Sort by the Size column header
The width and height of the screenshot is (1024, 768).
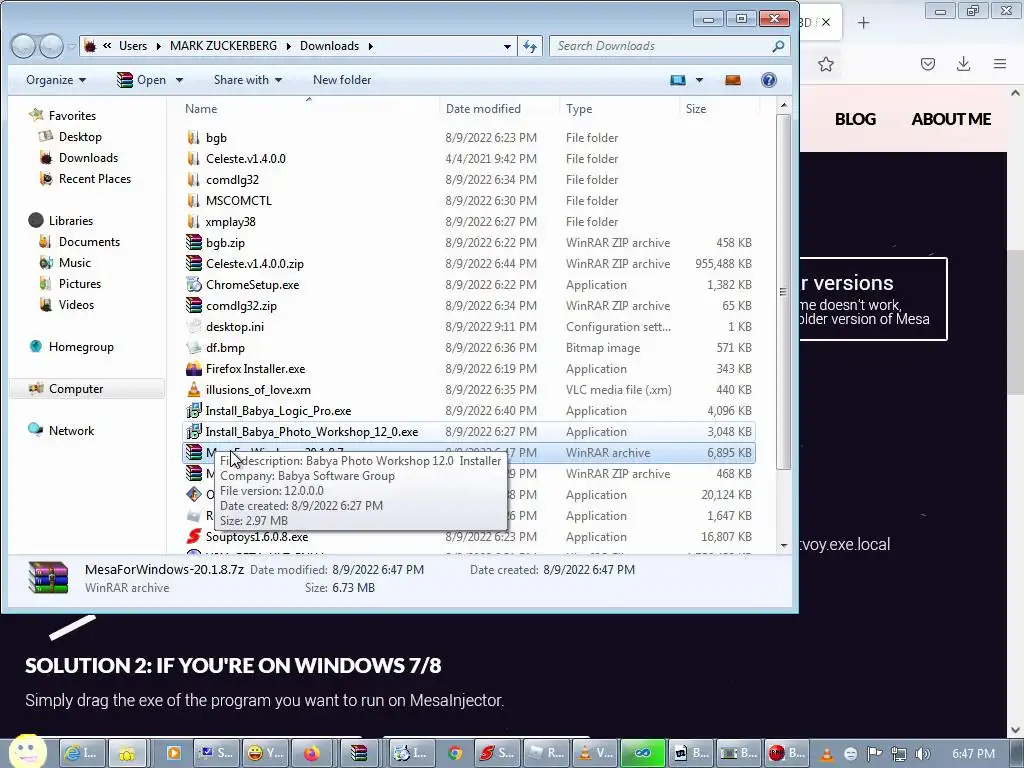click(696, 108)
